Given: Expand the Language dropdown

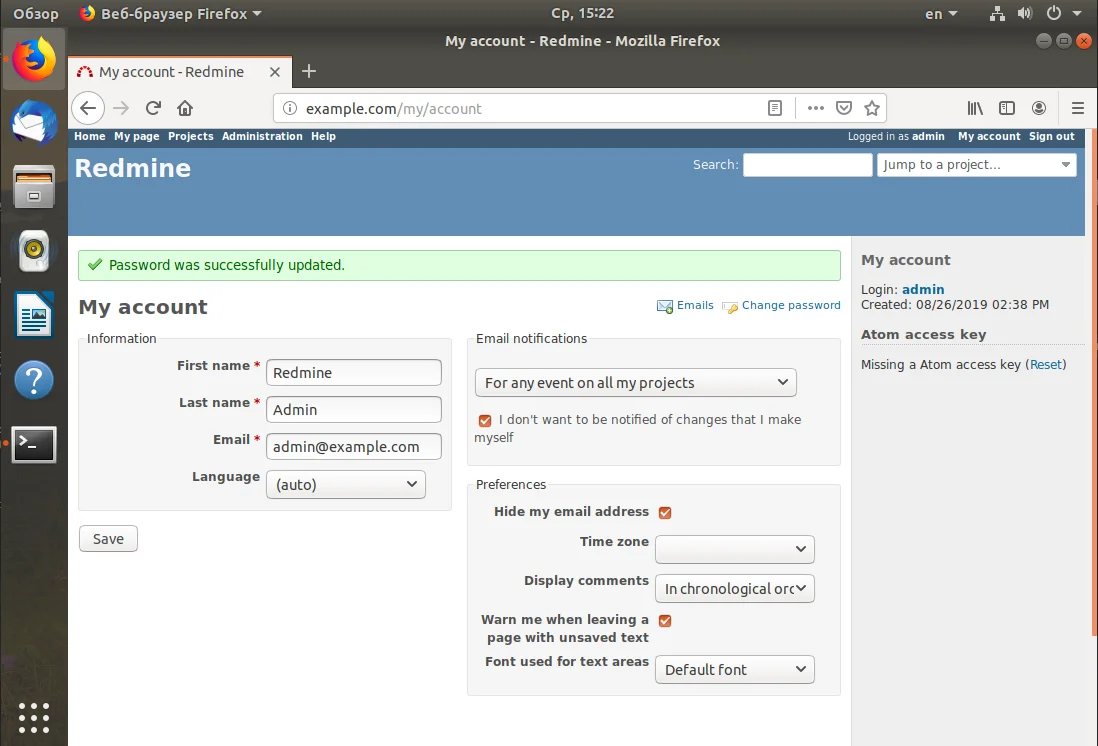Looking at the screenshot, I should (346, 485).
